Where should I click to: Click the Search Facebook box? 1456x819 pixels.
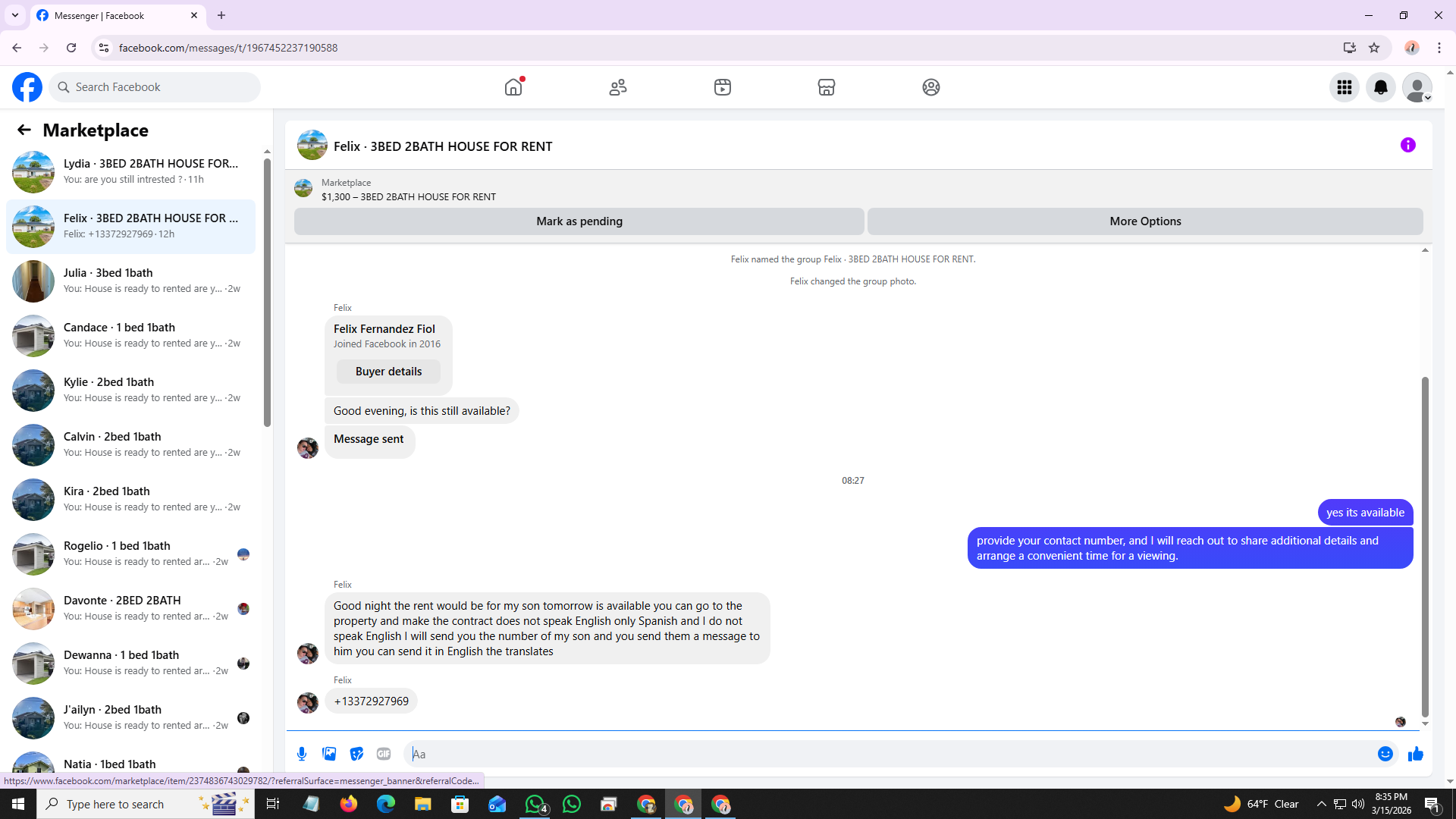[155, 87]
